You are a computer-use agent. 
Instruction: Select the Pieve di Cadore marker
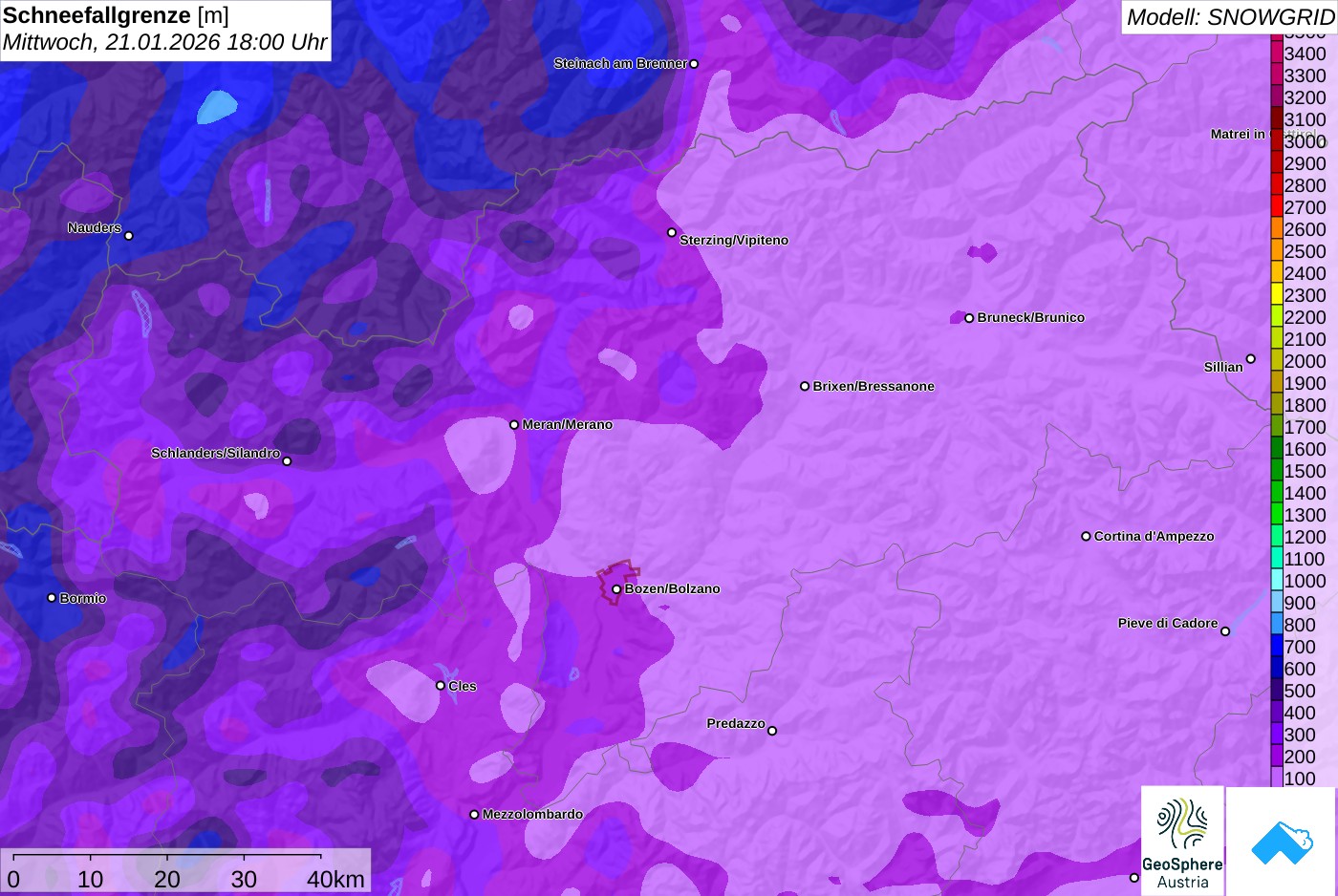[x=1225, y=631]
